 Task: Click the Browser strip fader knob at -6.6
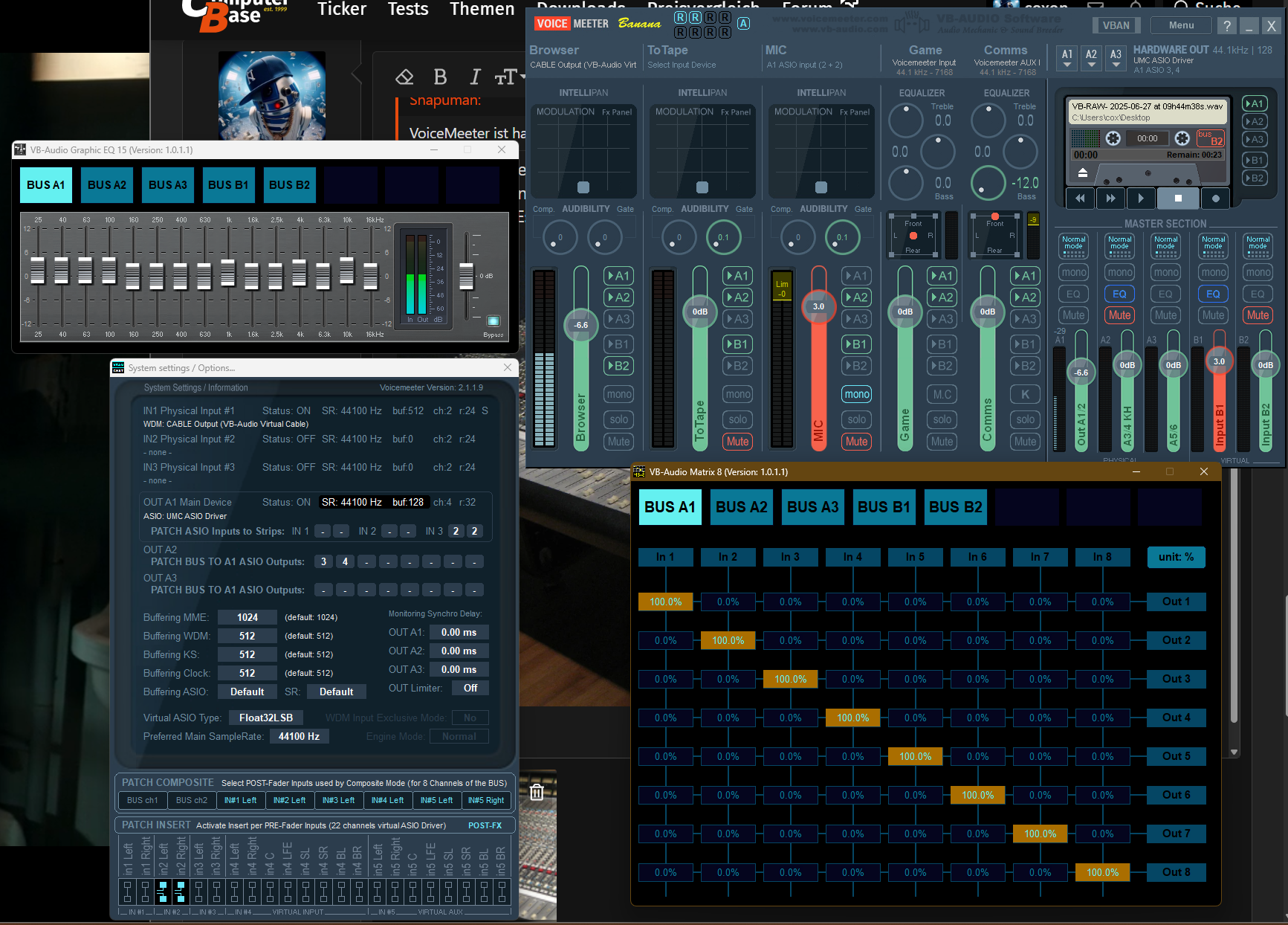tap(581, 325)
